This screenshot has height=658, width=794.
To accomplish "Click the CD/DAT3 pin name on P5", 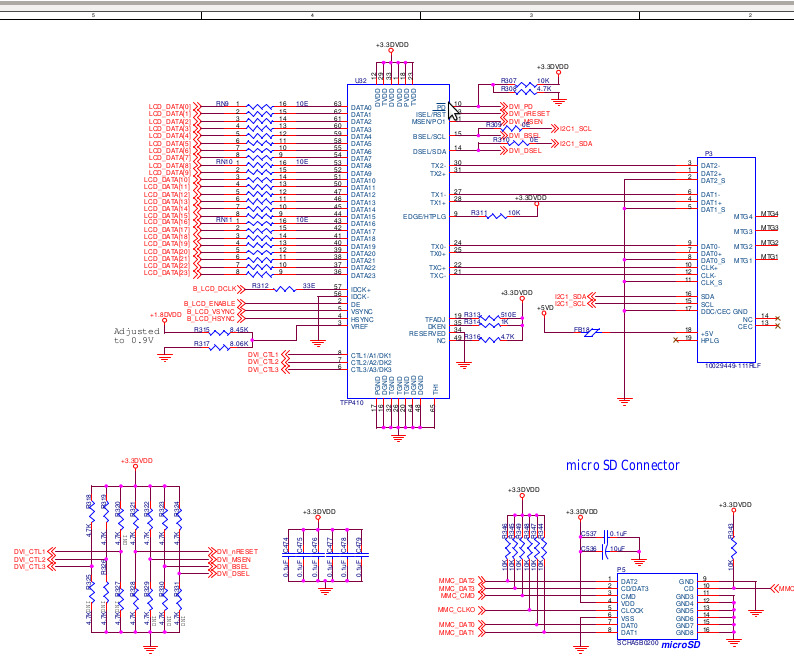I will 634,589.
